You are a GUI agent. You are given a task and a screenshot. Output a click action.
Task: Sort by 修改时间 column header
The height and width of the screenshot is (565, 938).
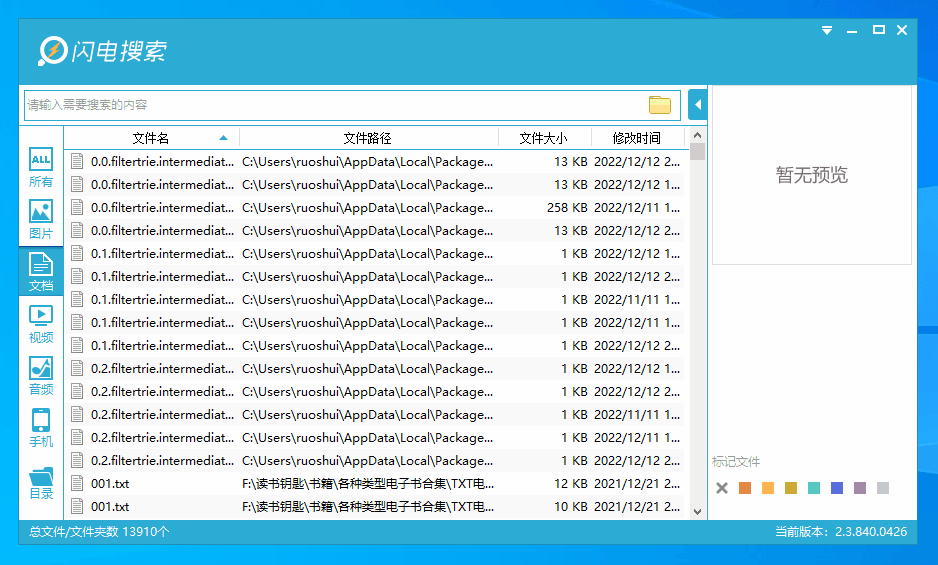(637, 138)
